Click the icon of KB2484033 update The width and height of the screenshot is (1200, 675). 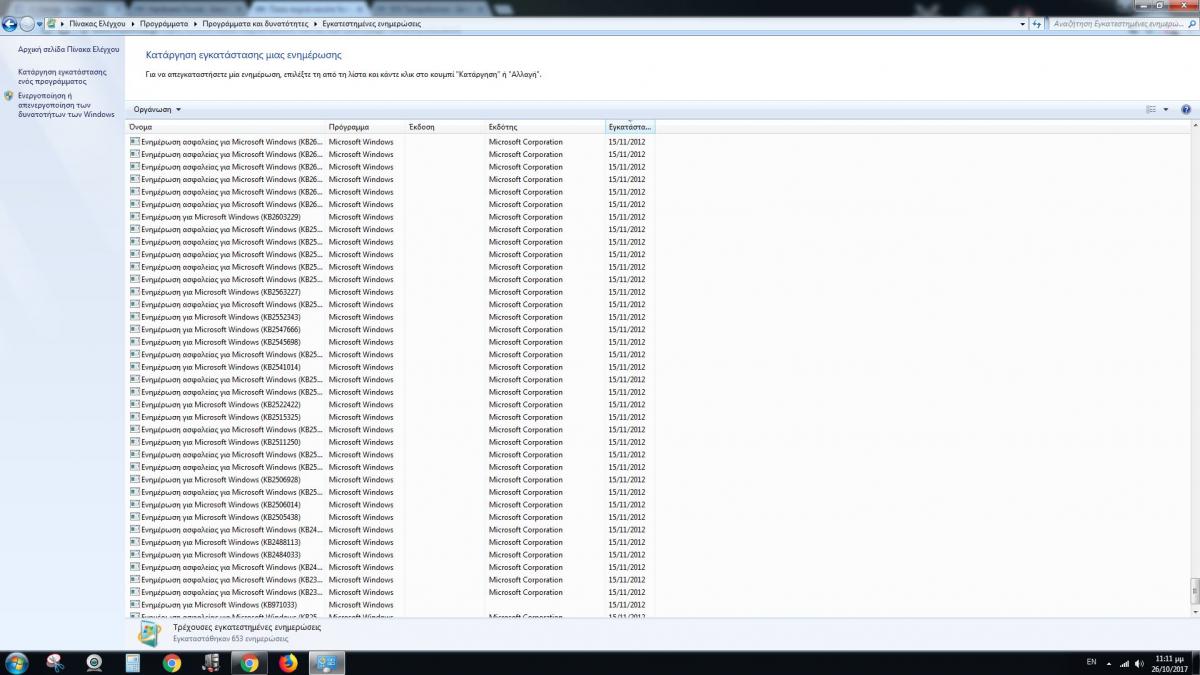[135, 554]
